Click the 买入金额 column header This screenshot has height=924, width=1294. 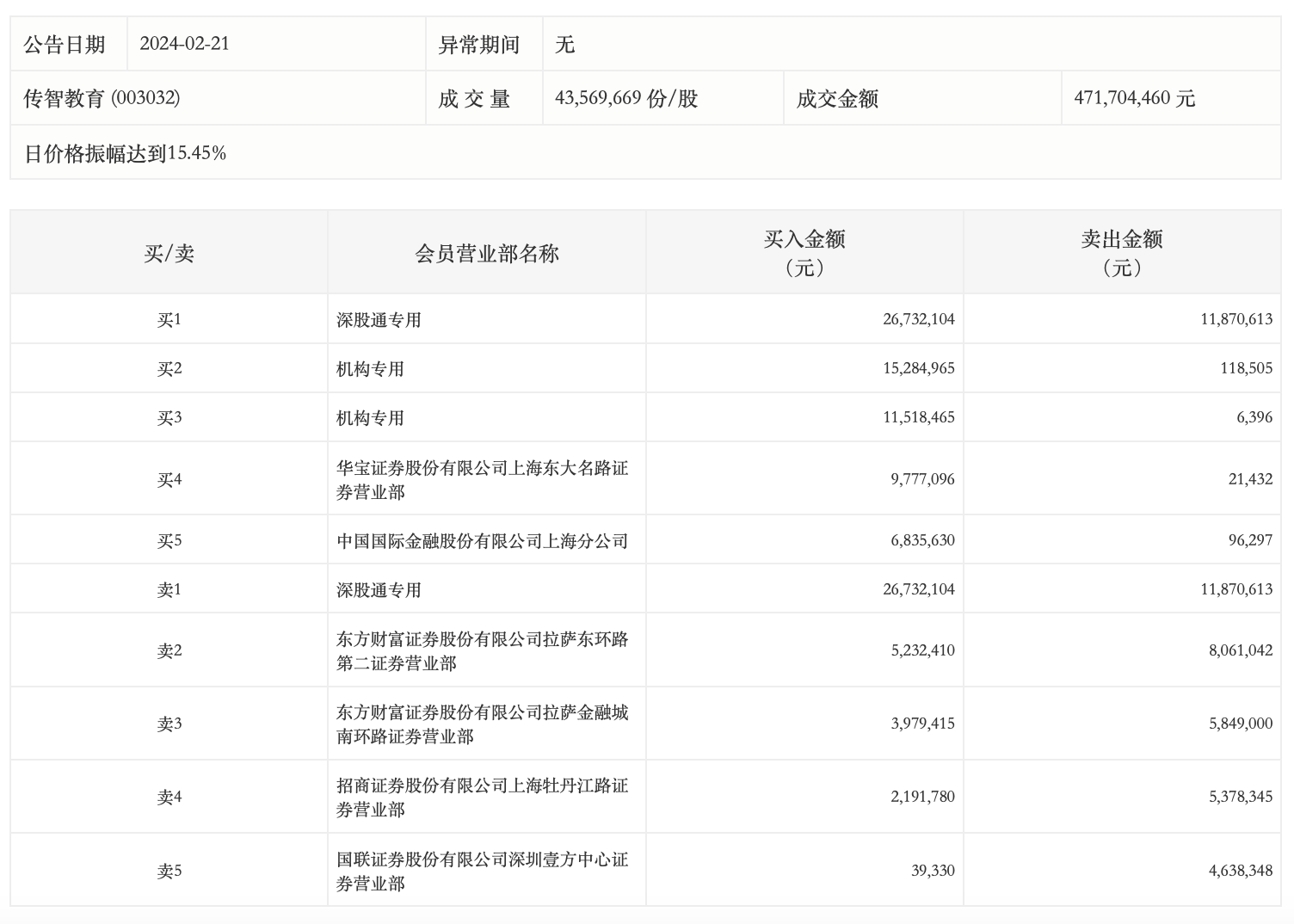[804, 252]
